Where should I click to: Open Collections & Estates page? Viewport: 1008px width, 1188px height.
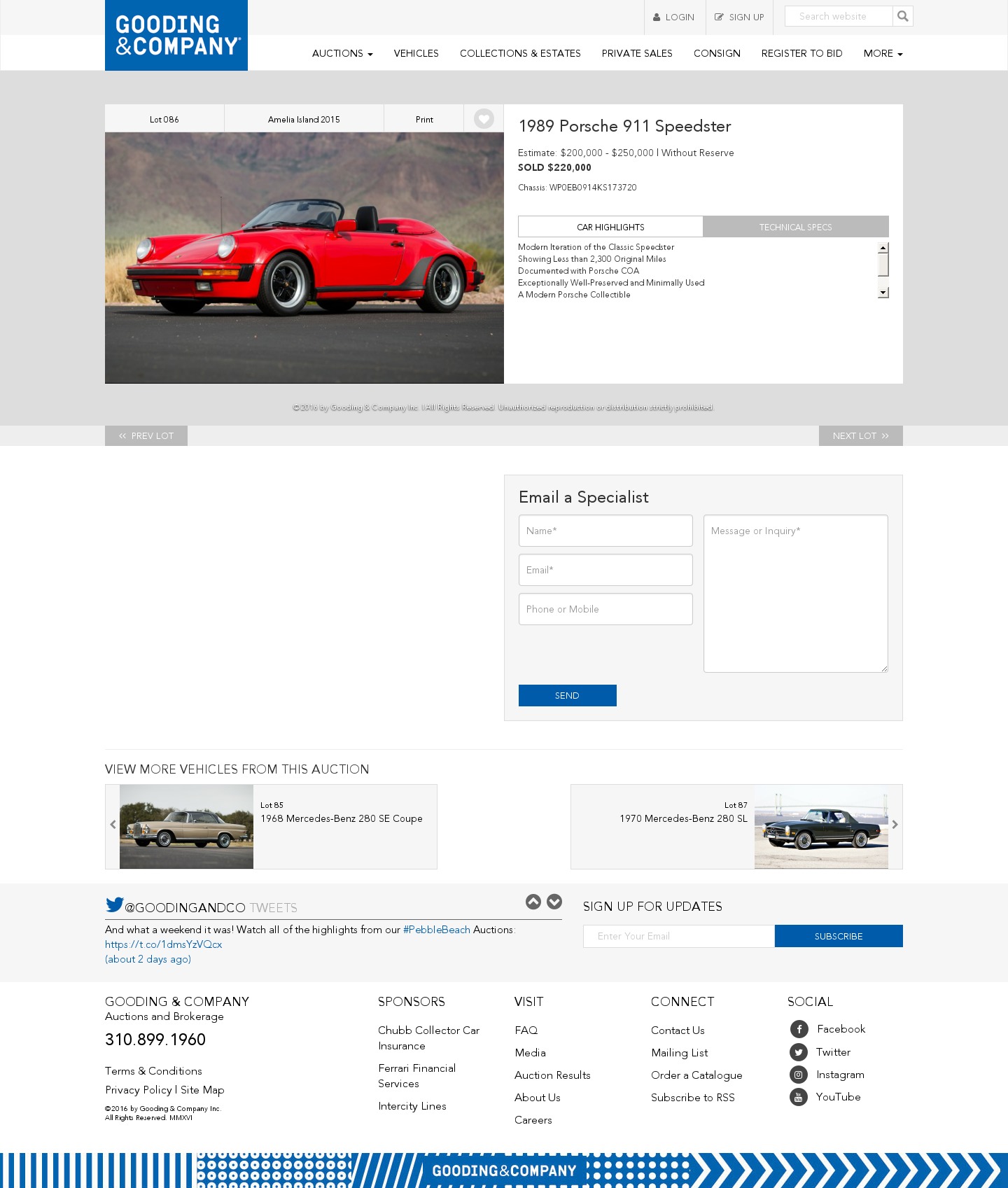tap(520, 53)
